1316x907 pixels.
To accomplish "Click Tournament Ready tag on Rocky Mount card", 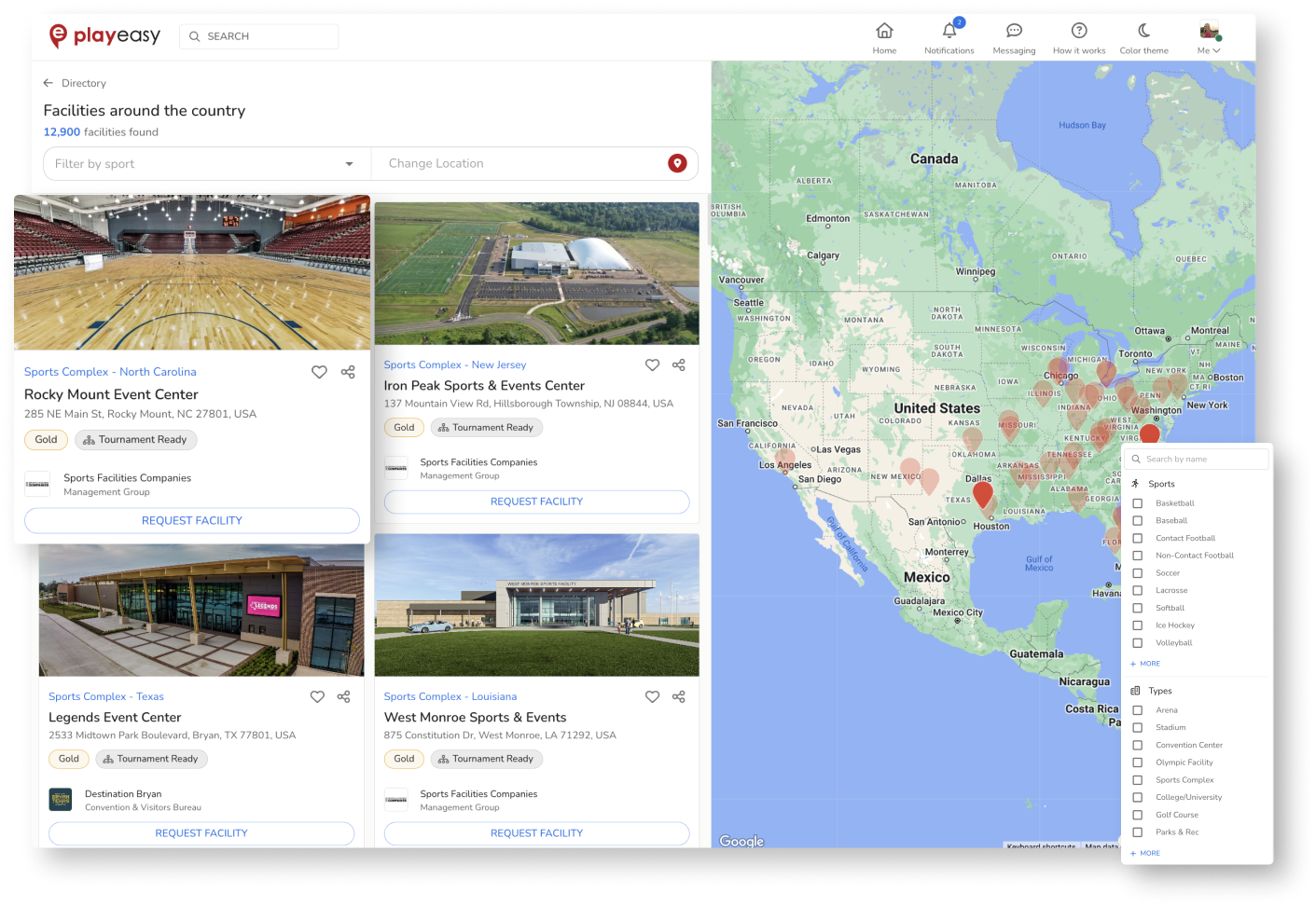I will pyautogui.click(x=136, y=440).
